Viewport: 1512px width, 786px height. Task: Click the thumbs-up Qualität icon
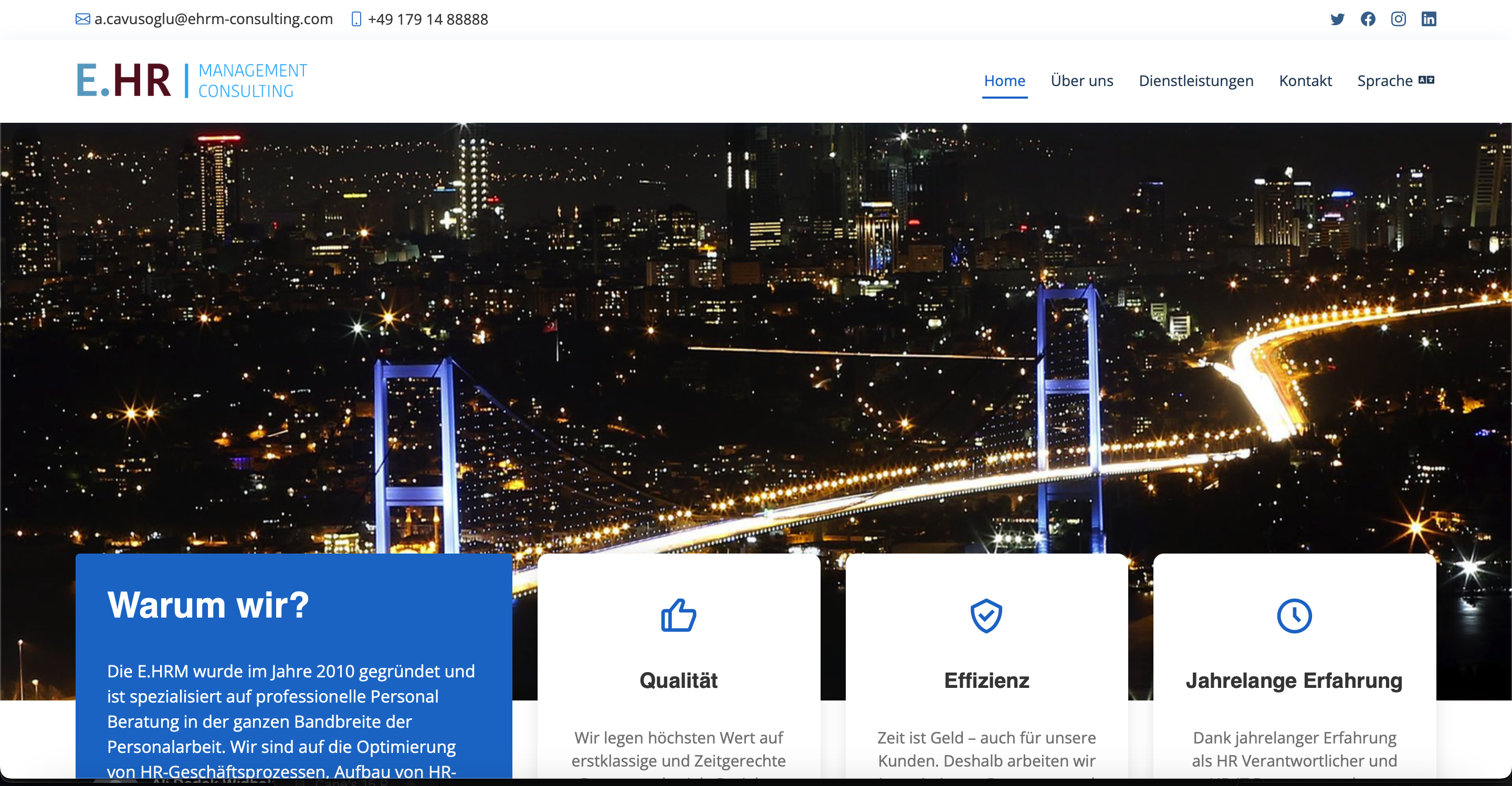click(678, 615)
